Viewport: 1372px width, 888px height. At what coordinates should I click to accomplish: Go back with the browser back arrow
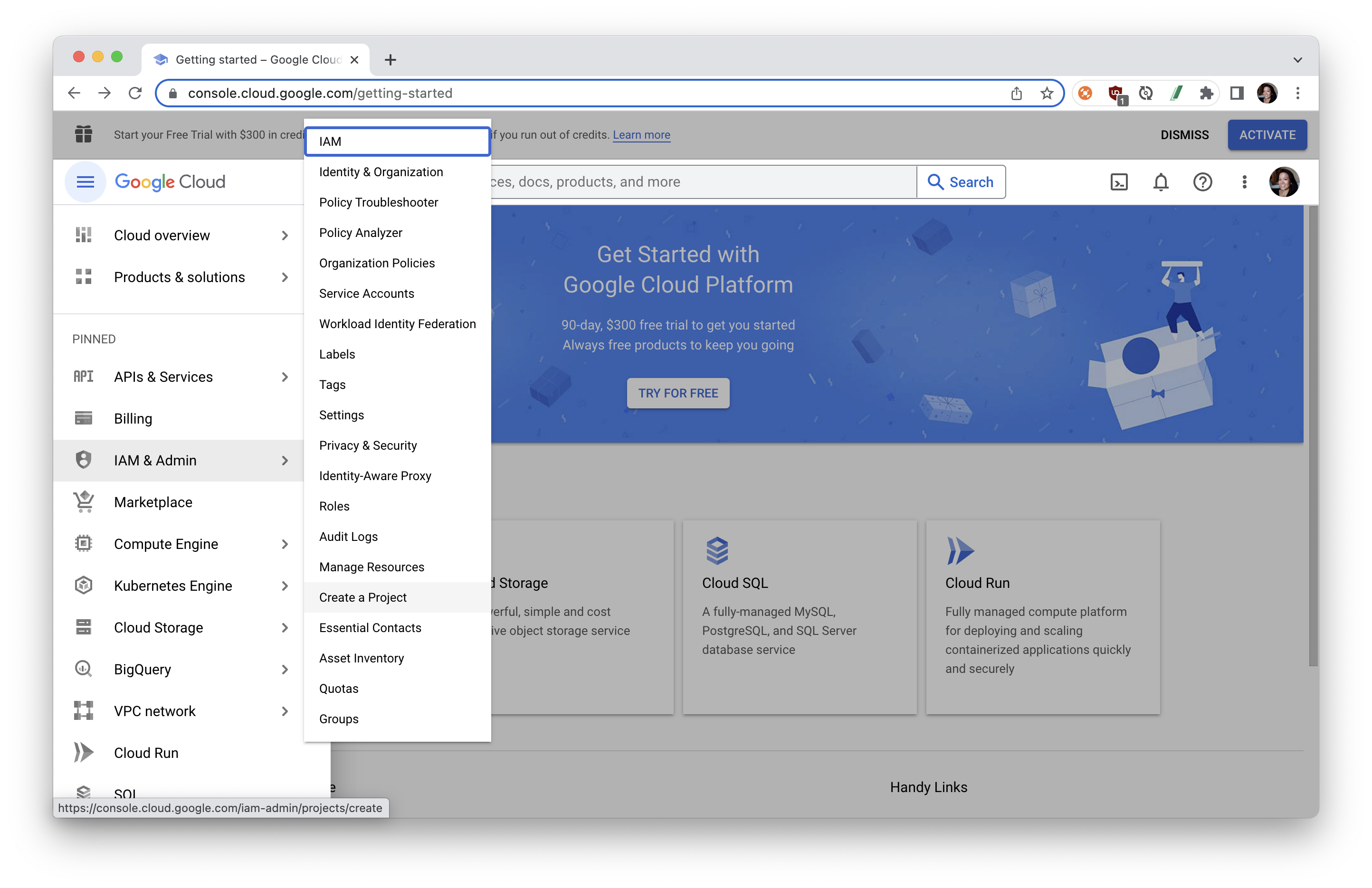[74, 93]
